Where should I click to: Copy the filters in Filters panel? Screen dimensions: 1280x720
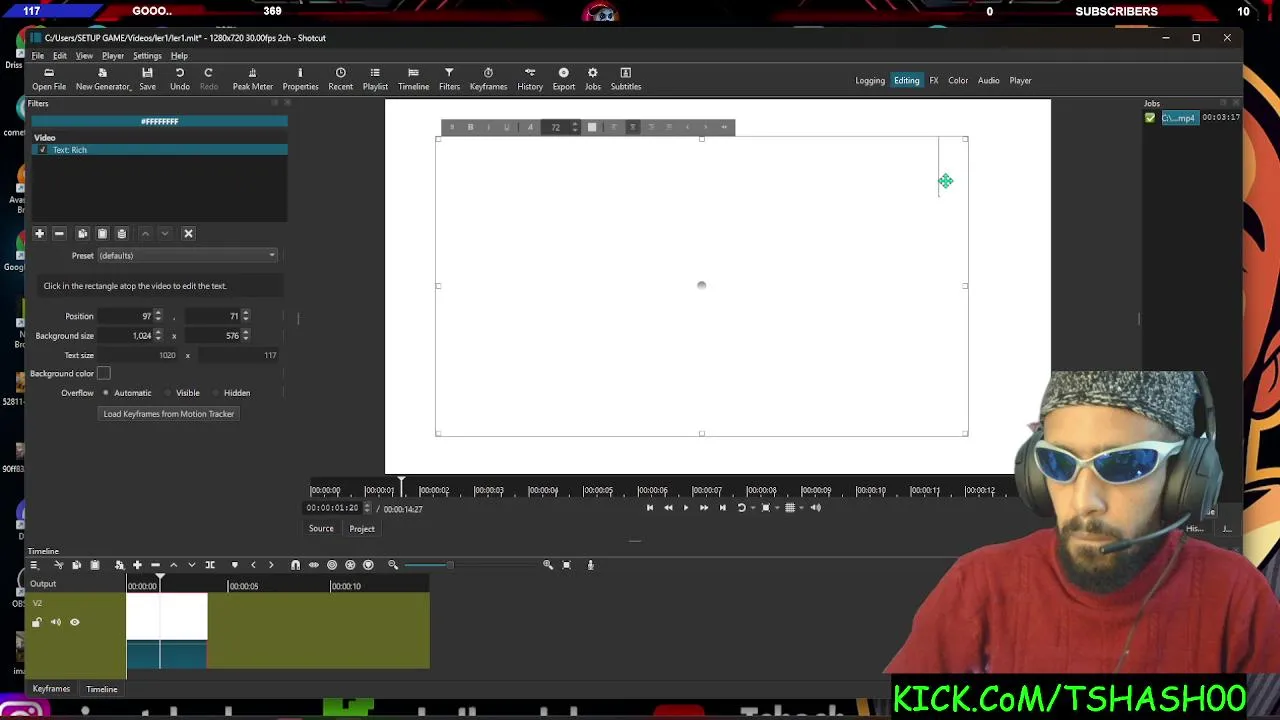pyautogui.click(x=83, y=233)
